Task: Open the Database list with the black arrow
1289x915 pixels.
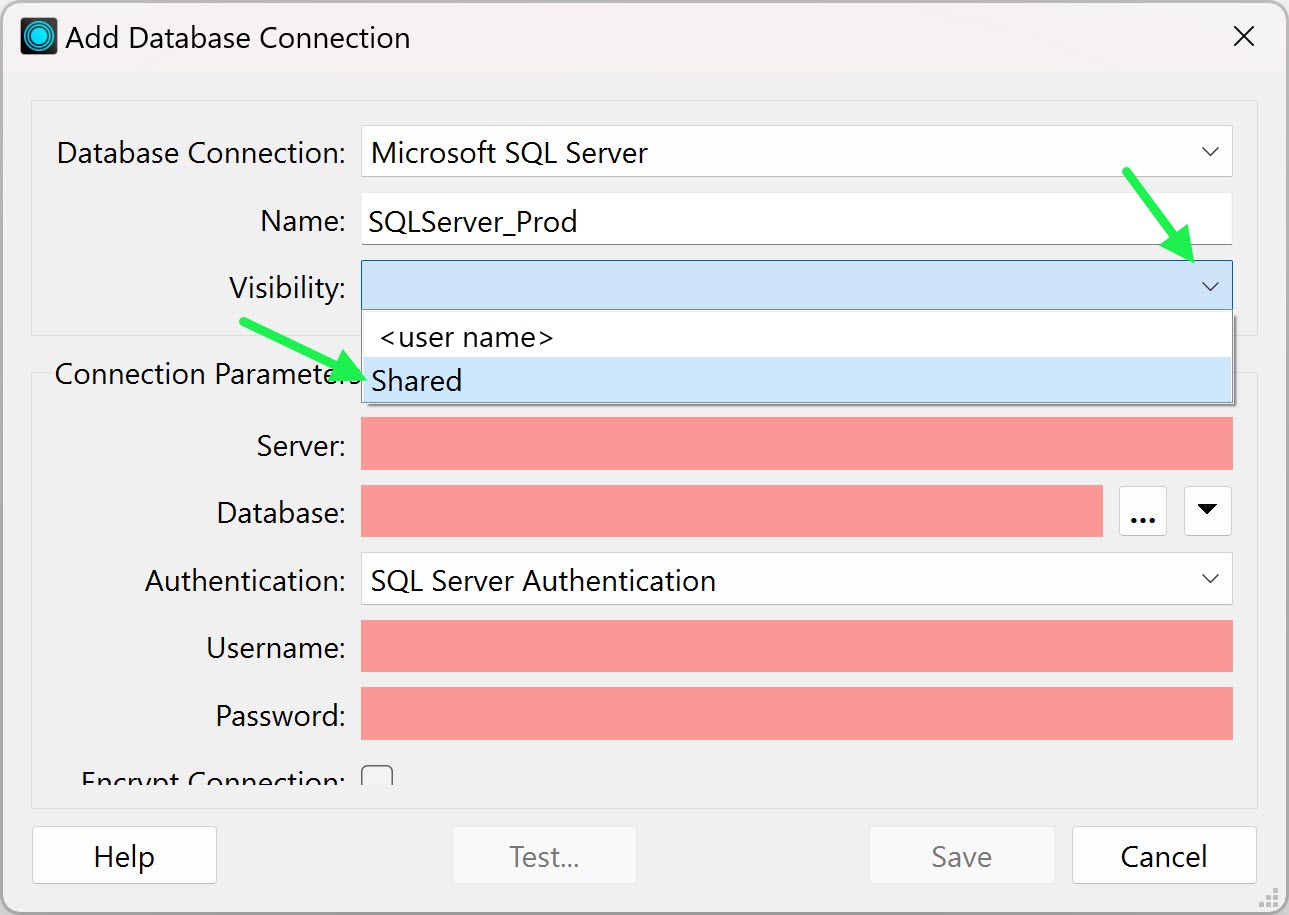Action: click(x=1207, y=511)
